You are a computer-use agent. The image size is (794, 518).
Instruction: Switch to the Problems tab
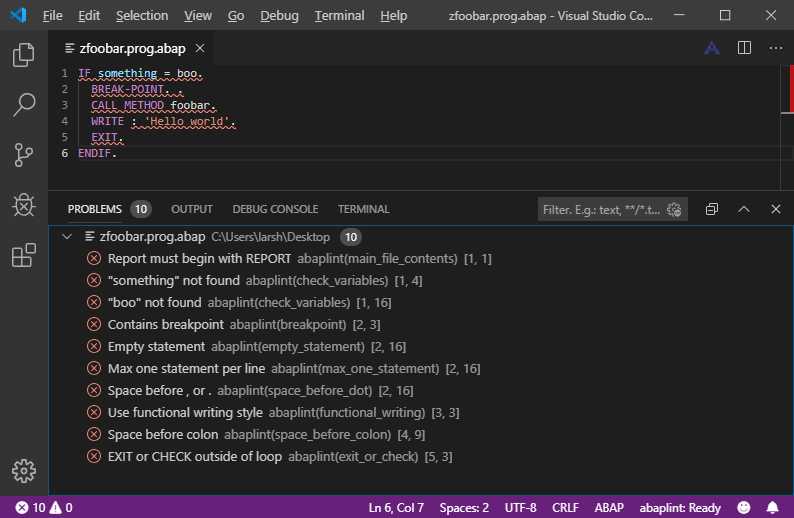(x=95, y=209)
